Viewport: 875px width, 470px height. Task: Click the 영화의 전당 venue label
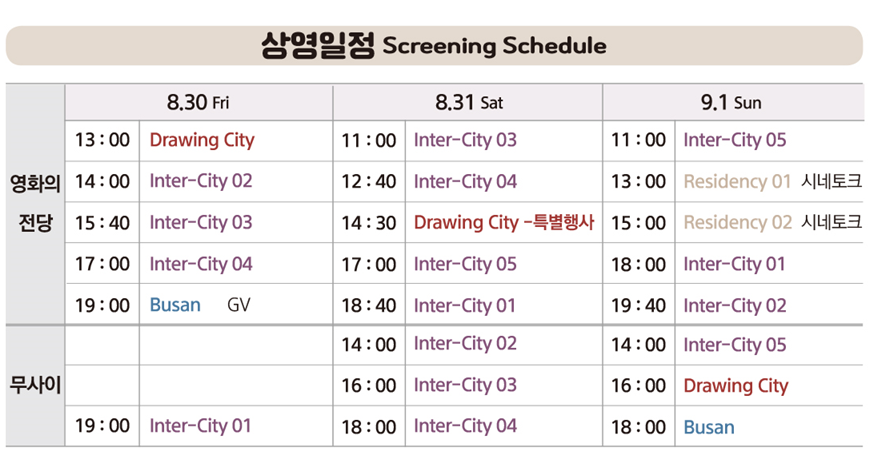pyautogui.click(x=35, y=203)
